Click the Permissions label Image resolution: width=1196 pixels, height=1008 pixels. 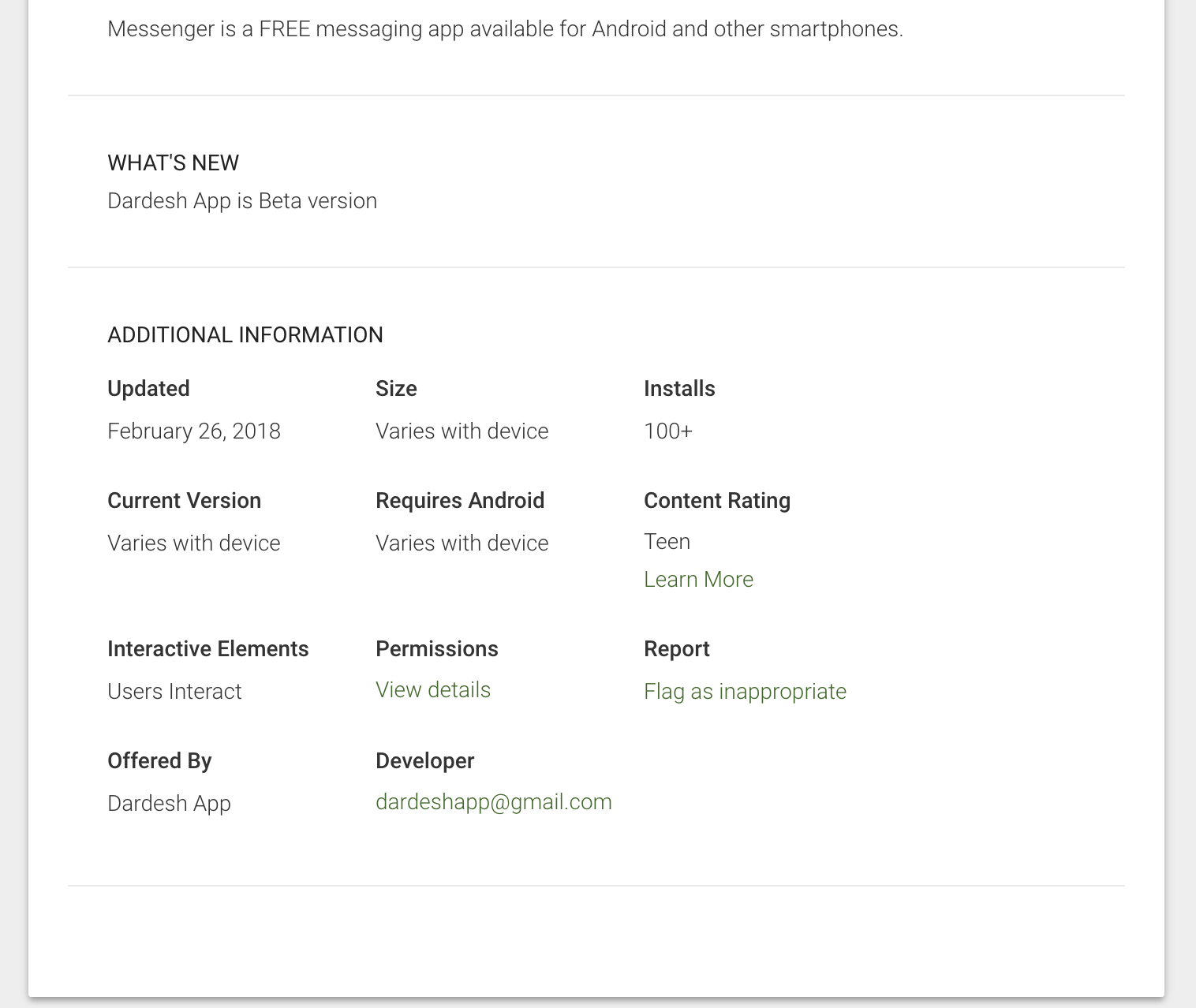point(436,649)
